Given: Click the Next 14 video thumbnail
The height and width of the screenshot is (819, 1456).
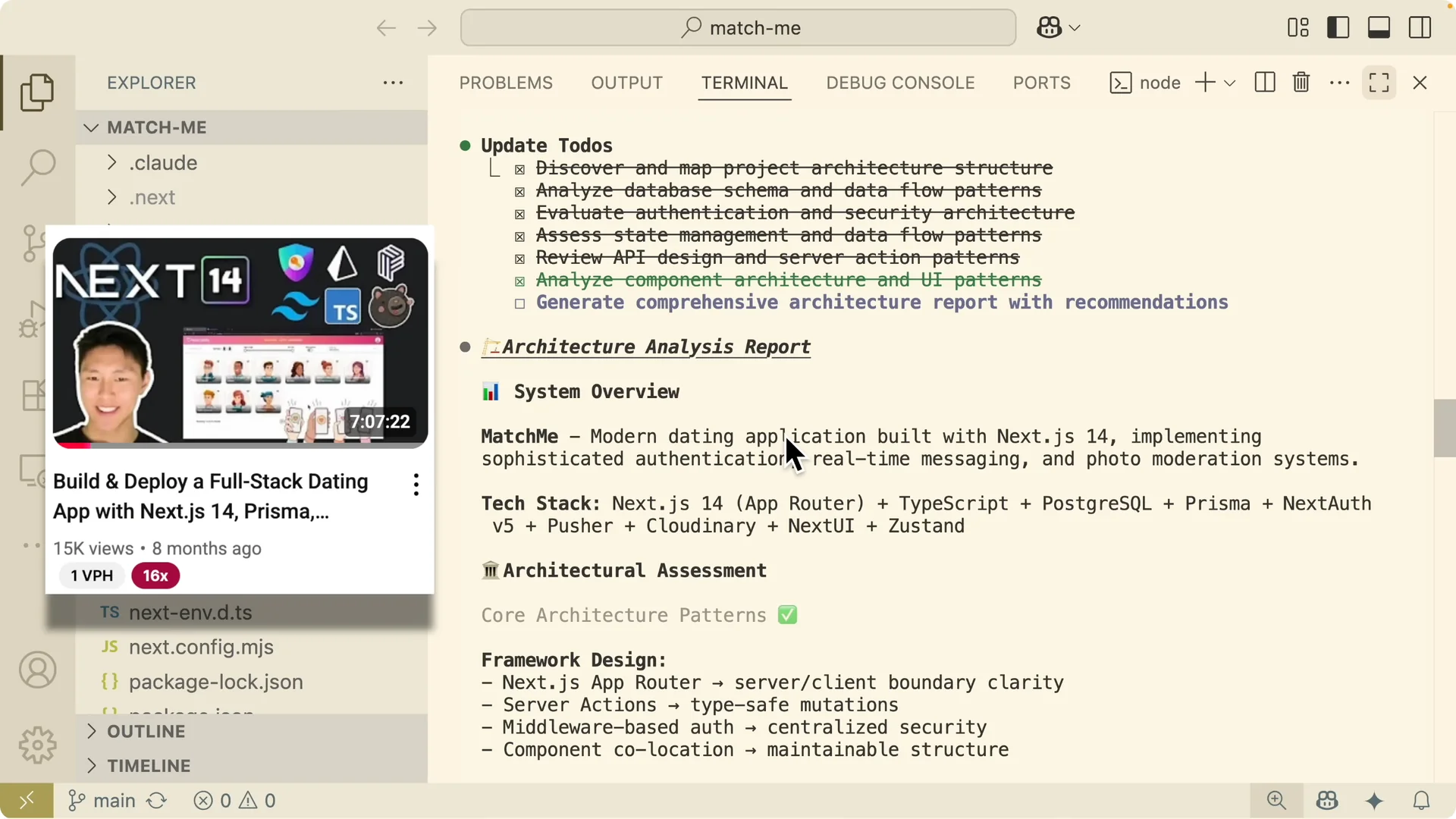Looking at the screenshot, I should [x=240, y=343].
